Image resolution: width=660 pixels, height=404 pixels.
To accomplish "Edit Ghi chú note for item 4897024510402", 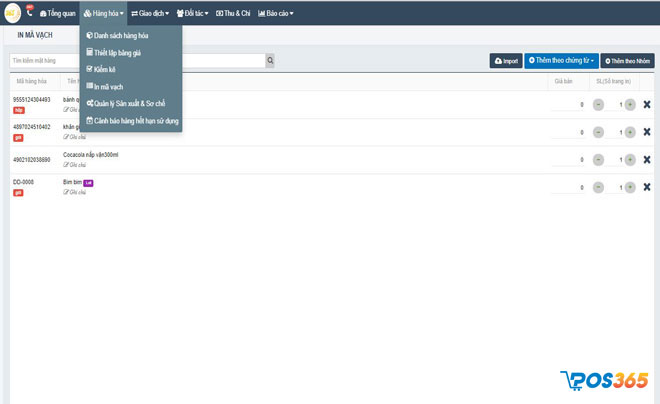I will click(x=75, y=137).
